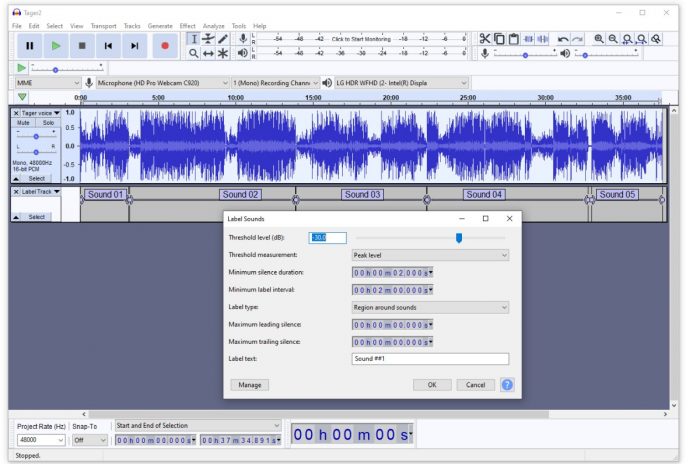Click OK in Label Sounds dialog
Screen dimensions: 700x464
click(432, 384)
